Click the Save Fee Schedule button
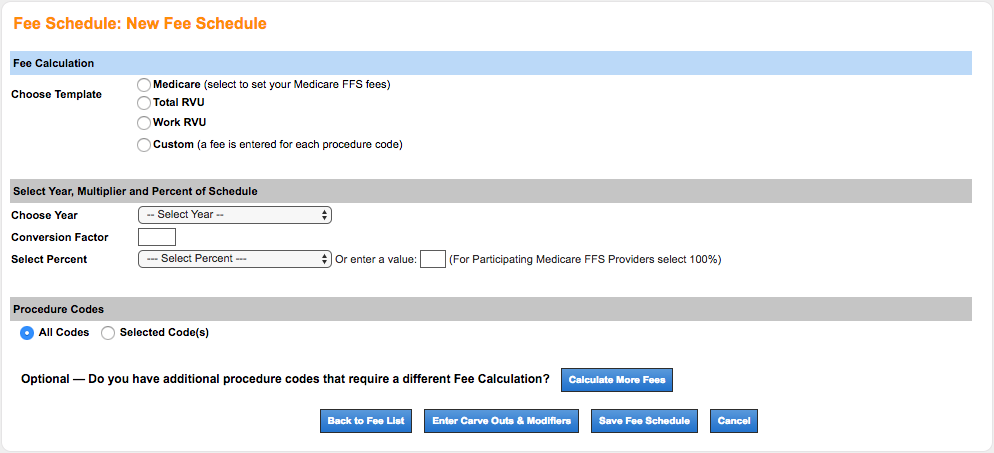This screenshot has width=994, height=453. pos(644,421)
